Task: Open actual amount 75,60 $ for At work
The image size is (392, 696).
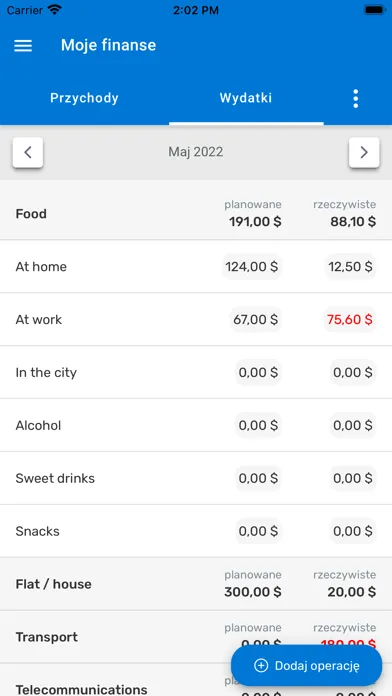Action: (350, 320)
